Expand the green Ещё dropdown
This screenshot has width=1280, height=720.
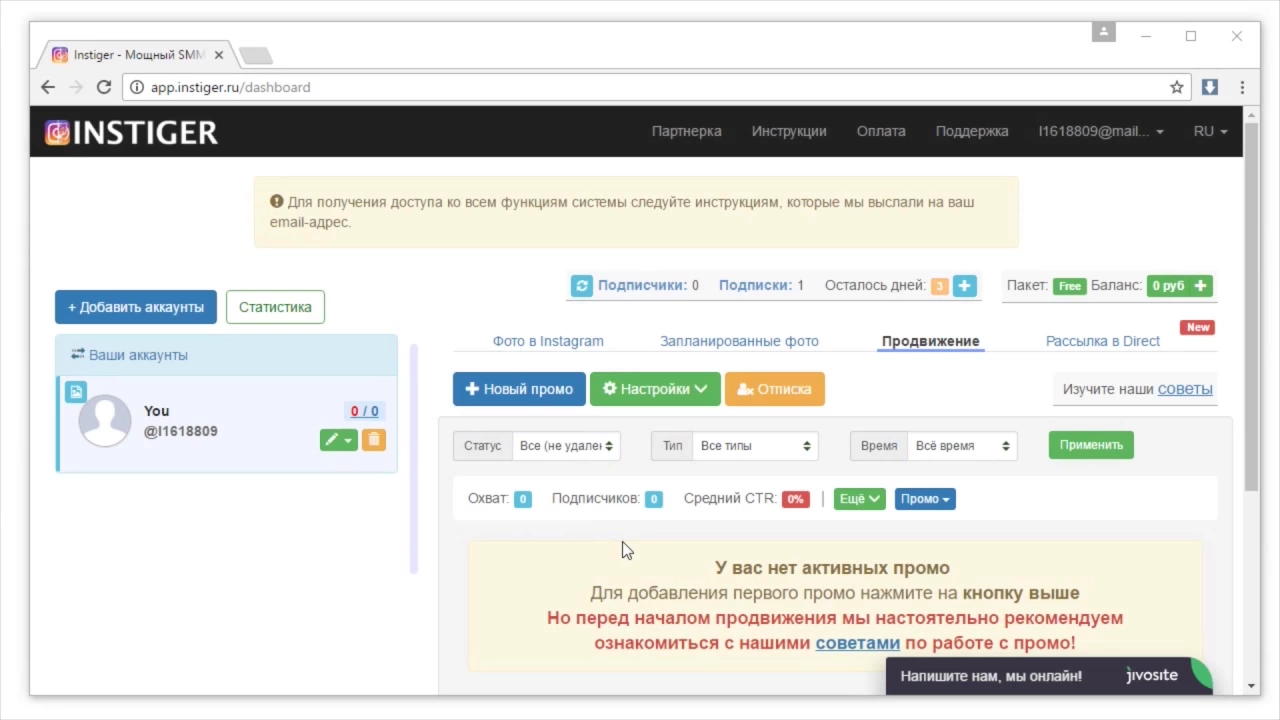coord(859,498)
